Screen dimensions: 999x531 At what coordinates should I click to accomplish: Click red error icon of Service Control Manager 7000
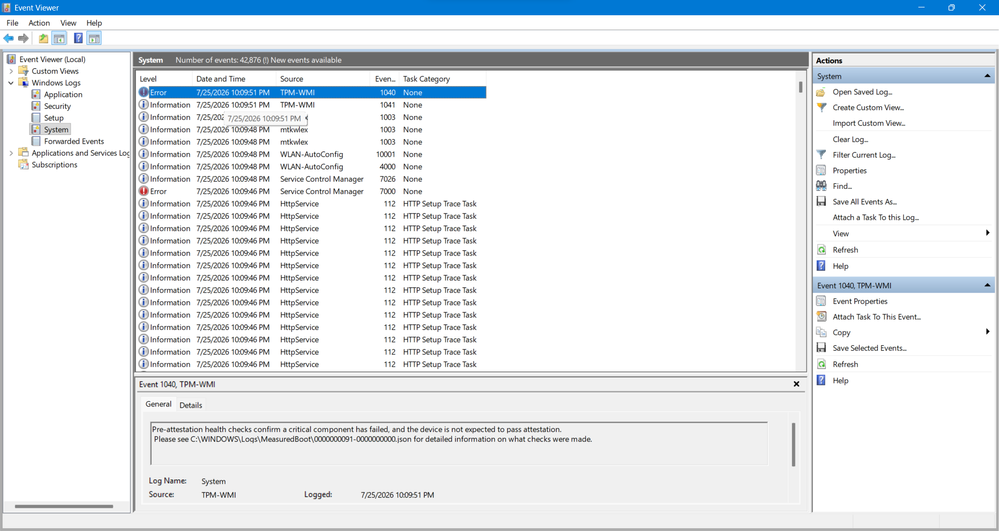(x=143, y=191)
